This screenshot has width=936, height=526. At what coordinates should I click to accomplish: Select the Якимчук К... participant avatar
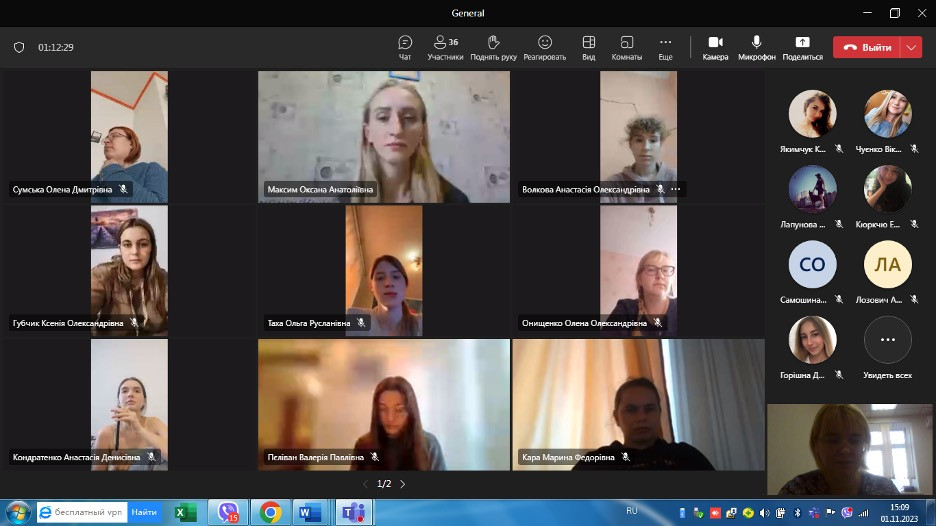coord(812,114)
